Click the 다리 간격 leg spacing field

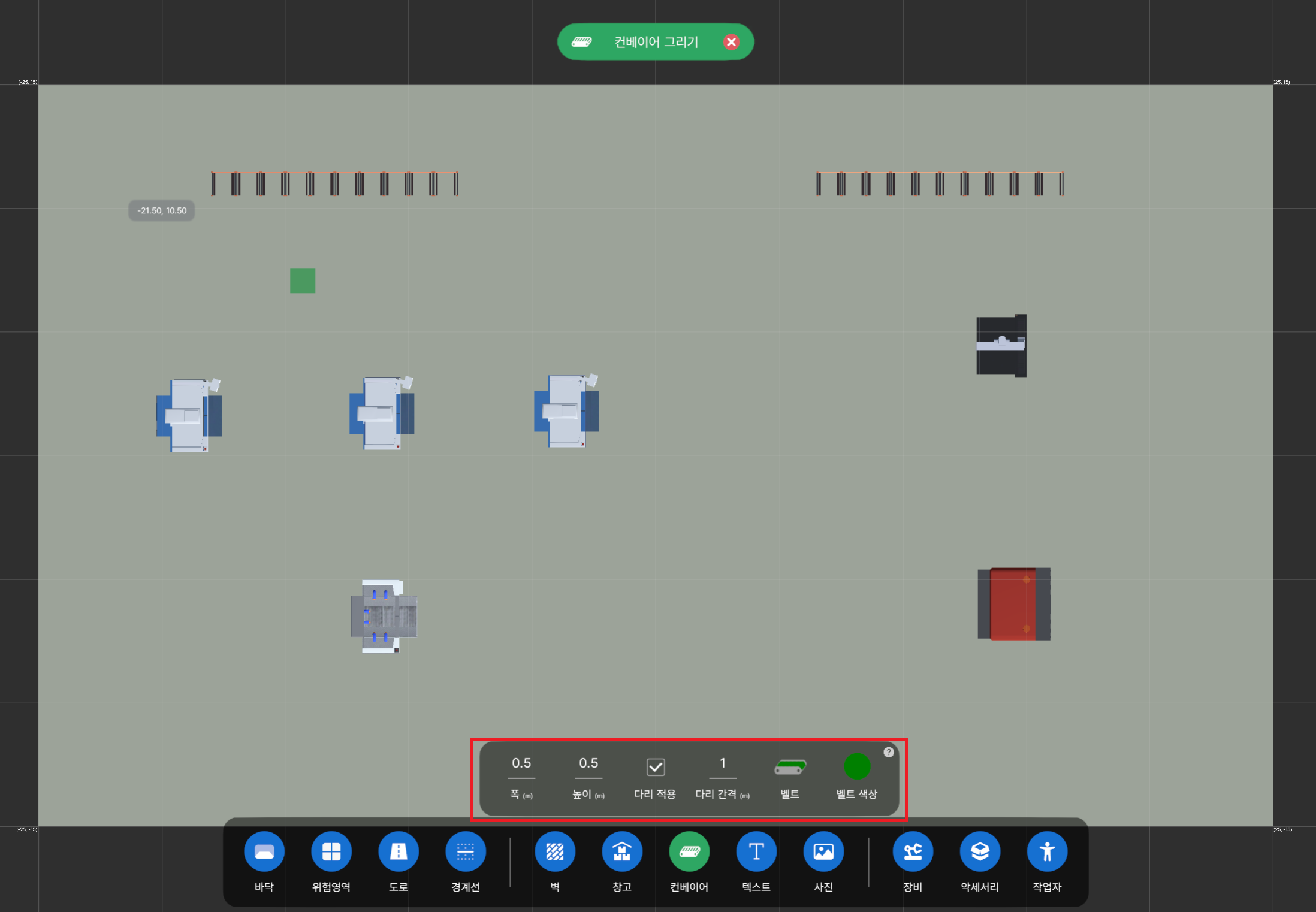(x=723, y=763)
